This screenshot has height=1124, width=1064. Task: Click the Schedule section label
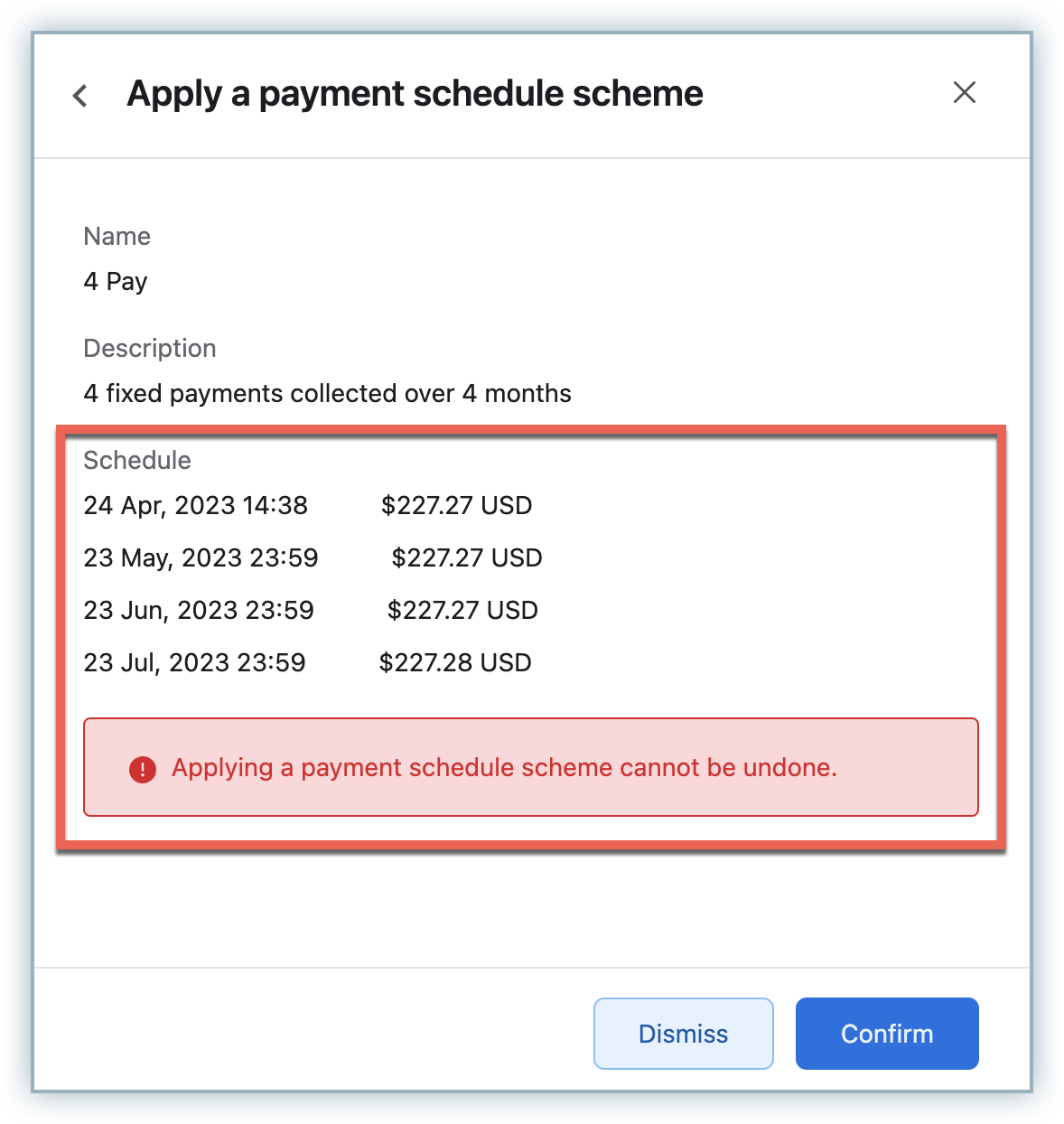[x=137, y=461]
